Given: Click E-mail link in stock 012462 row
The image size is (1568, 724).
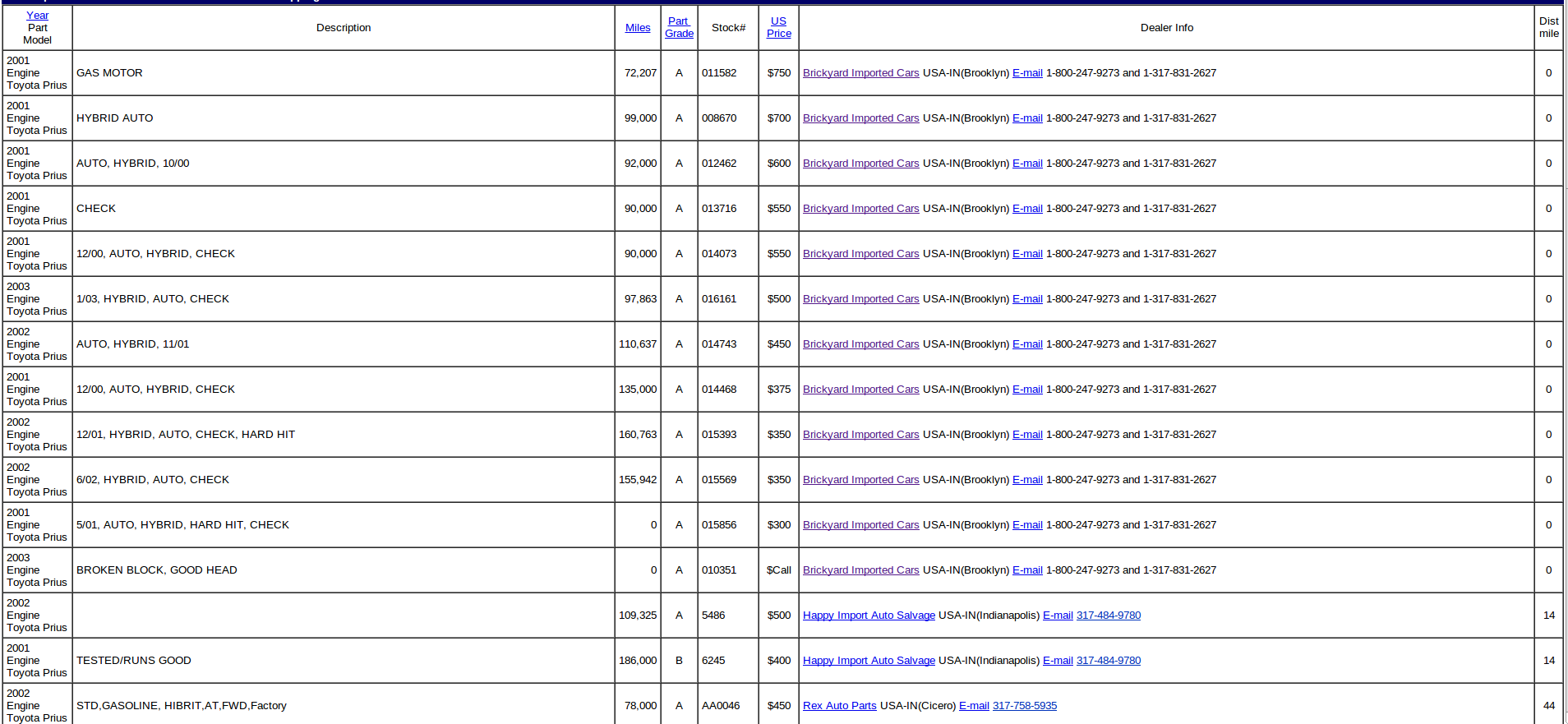Looking at the screenshot, I should click(x=1027, y=164).
